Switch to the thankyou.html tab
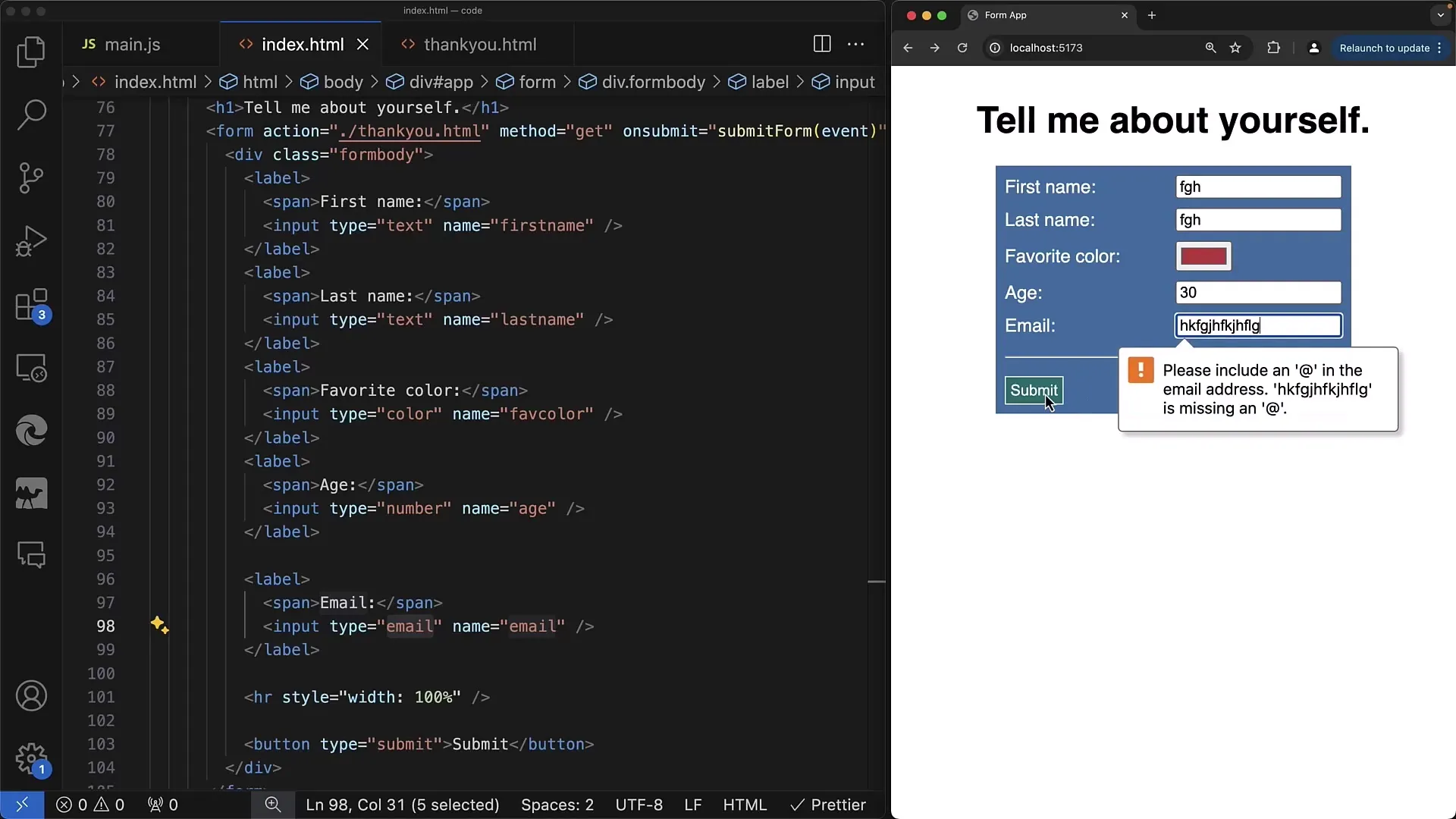This screenshot has height=819, width=1456. tap(479, 44)
